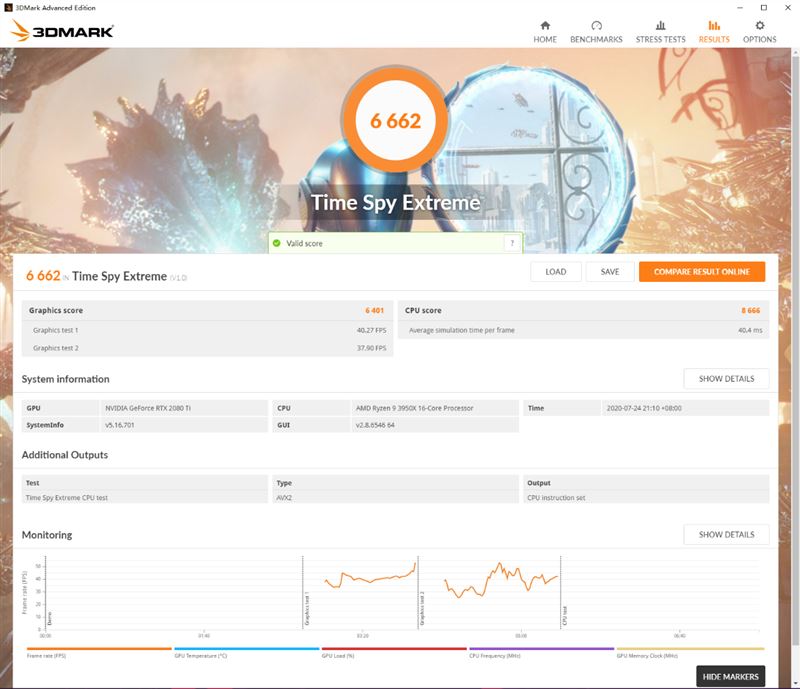The height and width of the screenshot is (689, 800).
Task: Toggle the GPU Load red legend
Action: [x=394, y=653]
